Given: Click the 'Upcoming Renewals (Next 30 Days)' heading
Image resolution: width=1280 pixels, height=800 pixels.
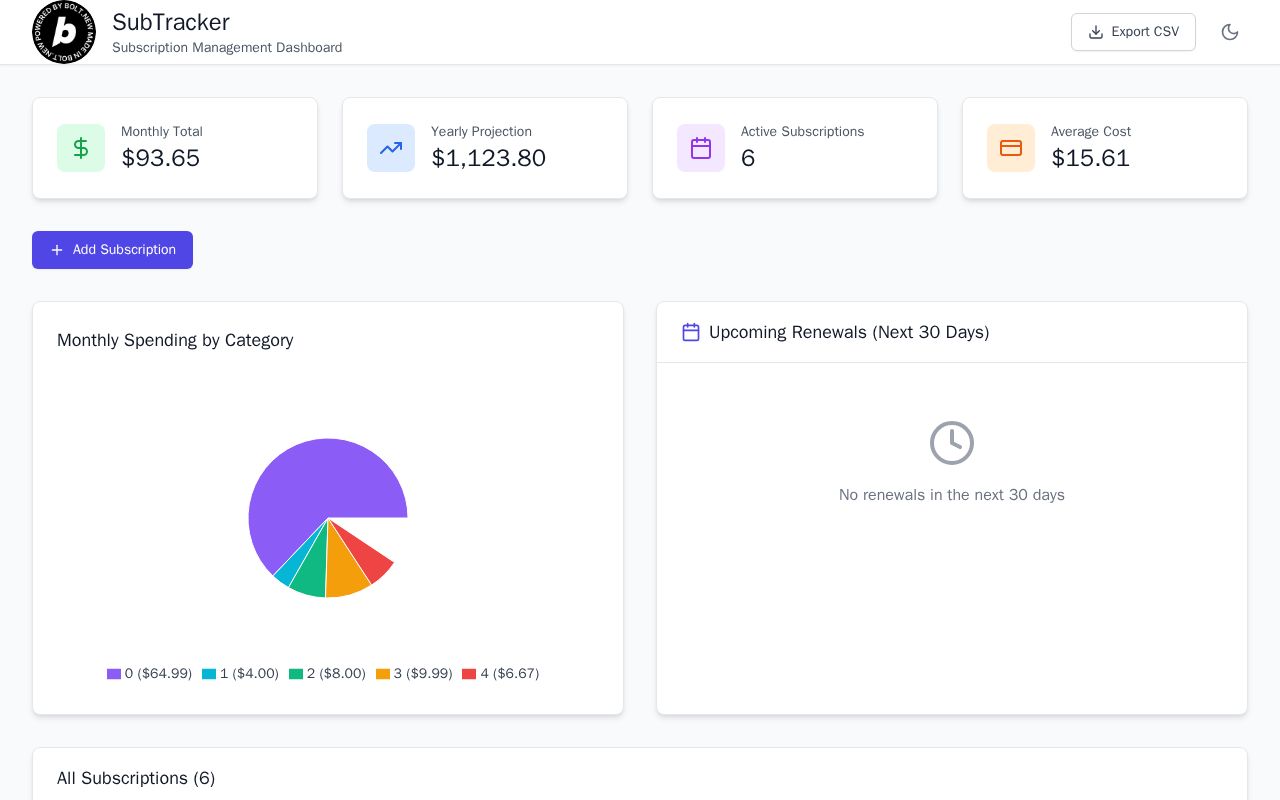Looking at the screenshot, I should point(849,332).
